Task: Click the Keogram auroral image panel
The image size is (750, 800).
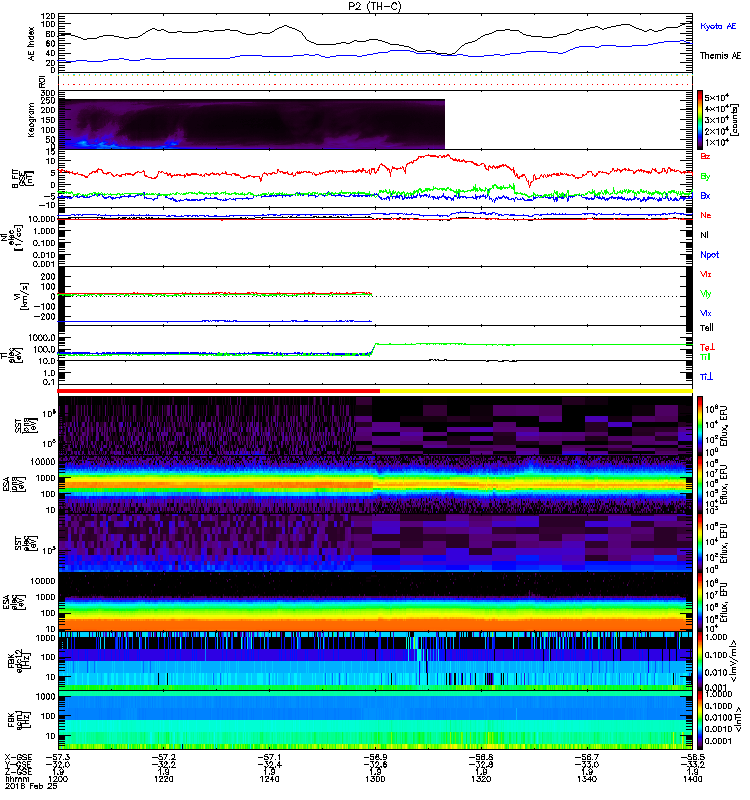Action: 251,124
